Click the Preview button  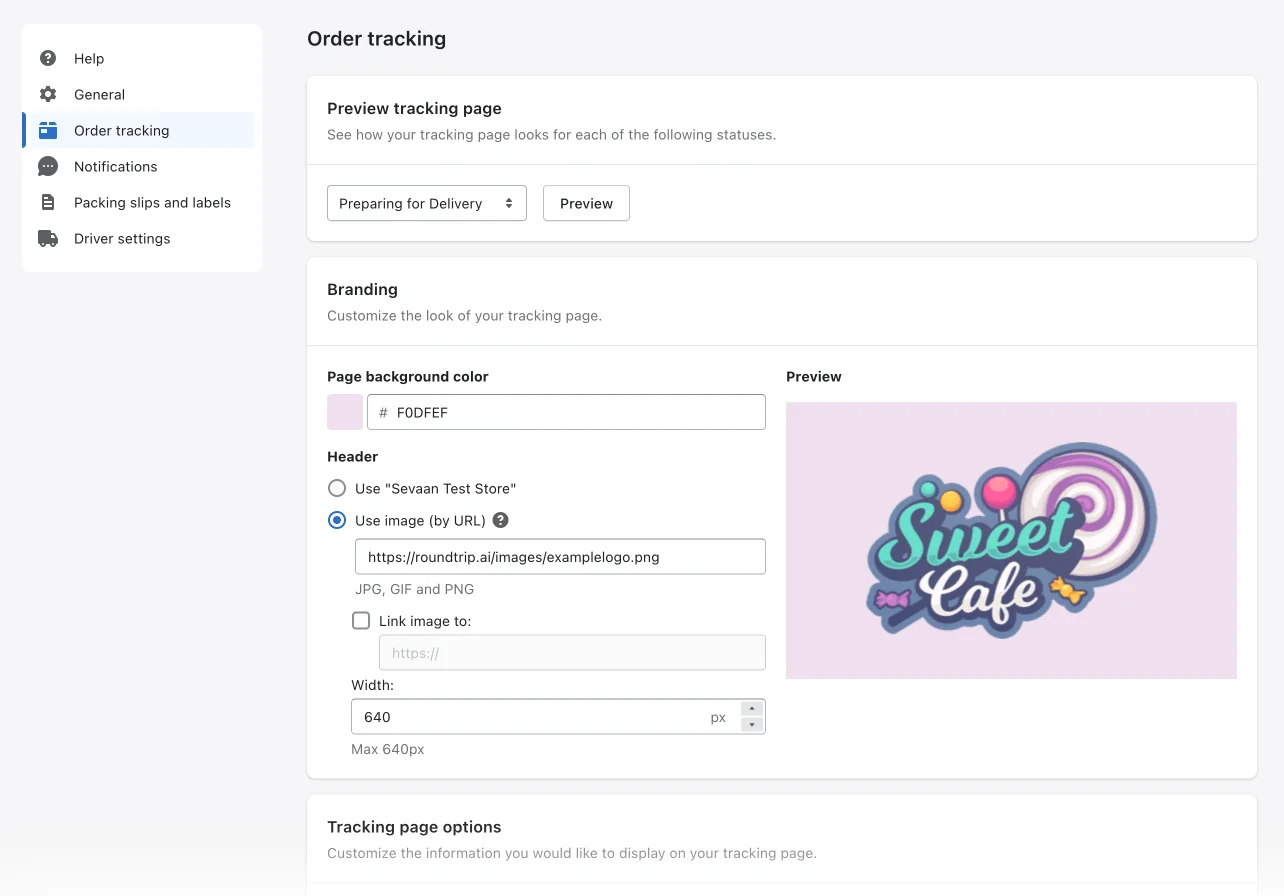click(x=586, y=203)
